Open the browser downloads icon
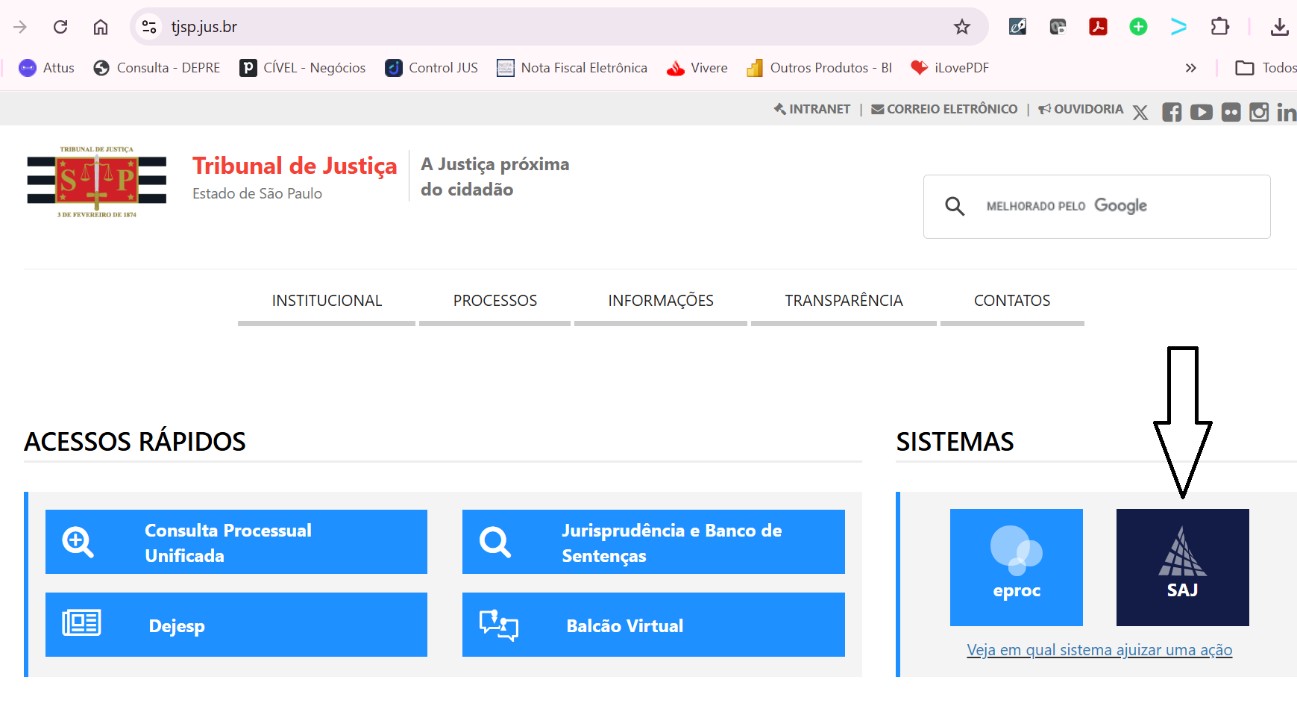Image resolution: width=1297 pixels, height=703 pixels. 1279,27
